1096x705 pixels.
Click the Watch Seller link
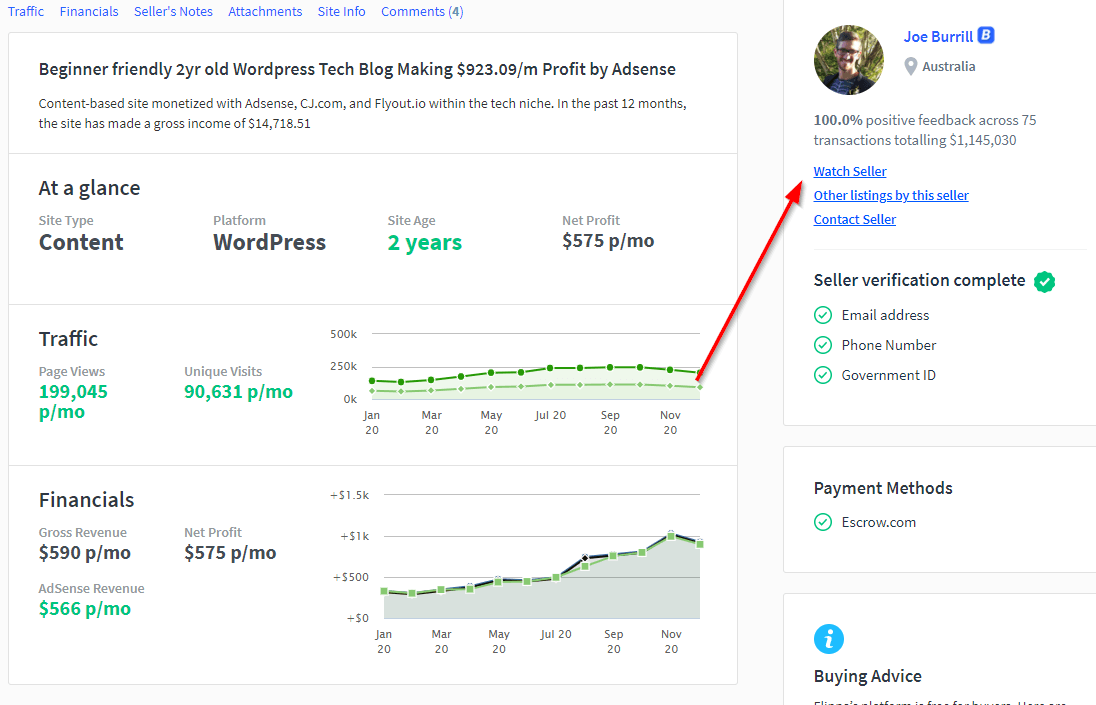point(850,171)
